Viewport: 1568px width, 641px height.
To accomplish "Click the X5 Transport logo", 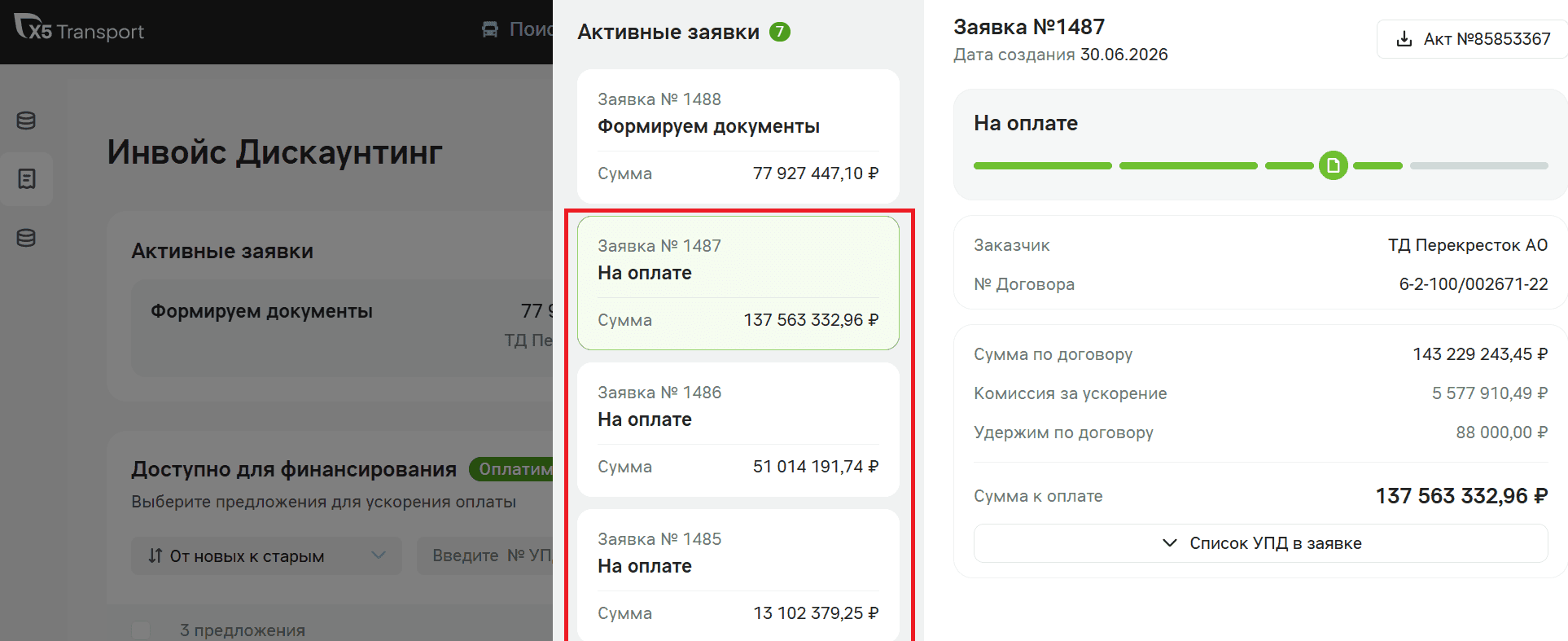I will [79, 29].
